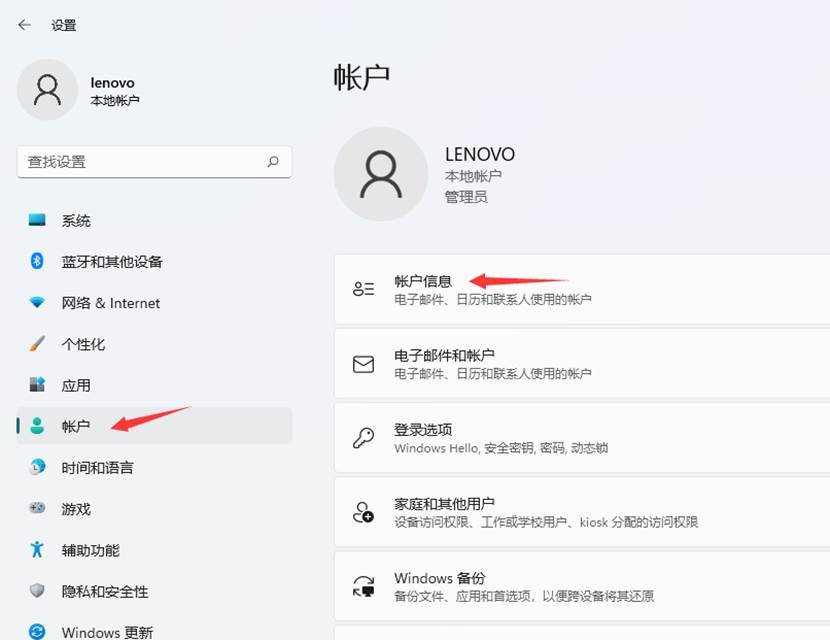Open the 个性化 personalization brush icon
830x640 pixels.
[36, 343]
